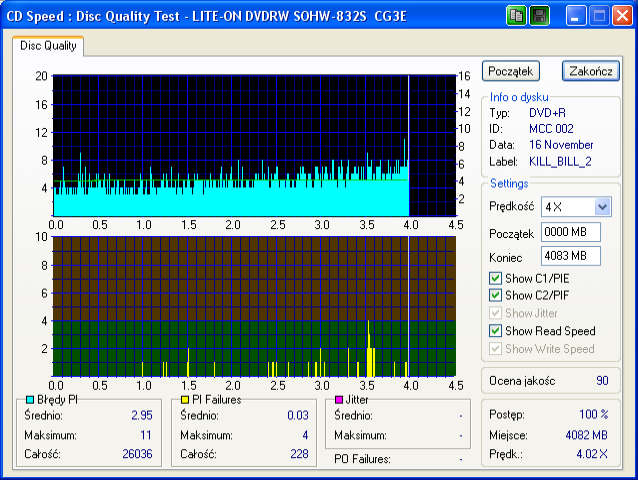638x480 pixels.
Task: Click PI errors average 2.95
Action: pyautogui.click(x=142, y=415)
